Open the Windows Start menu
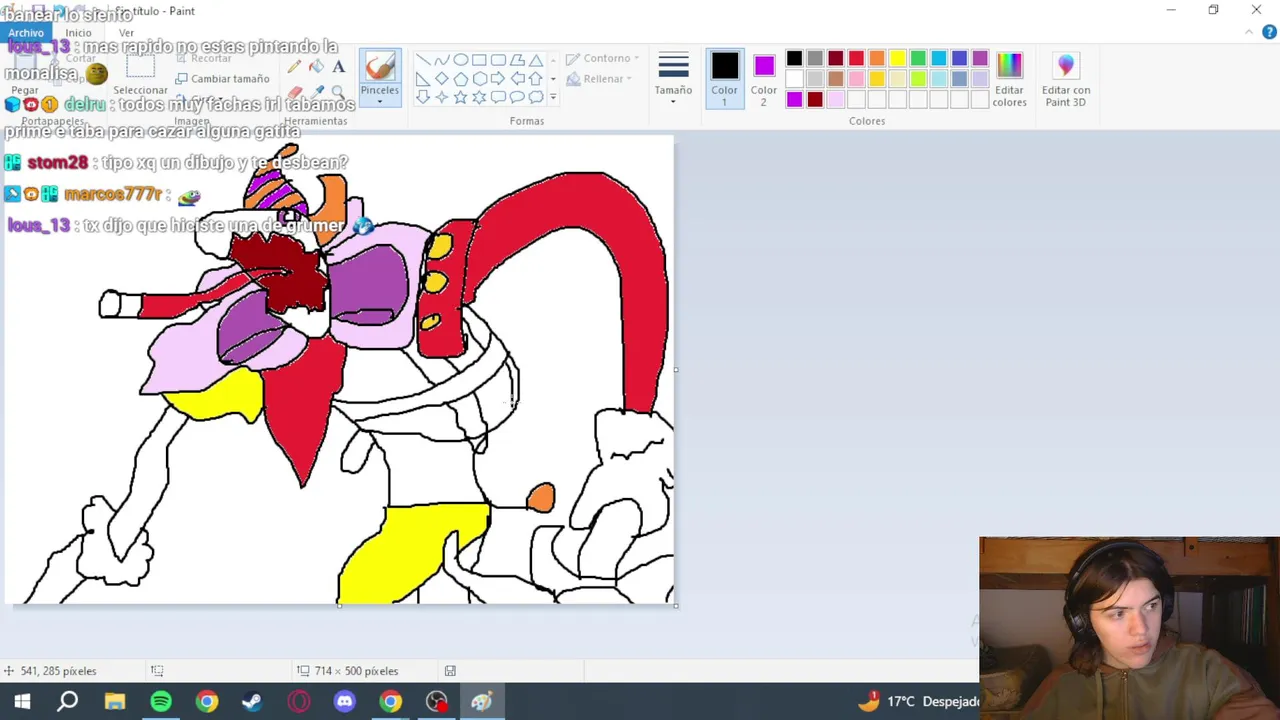 coord(22,702)
